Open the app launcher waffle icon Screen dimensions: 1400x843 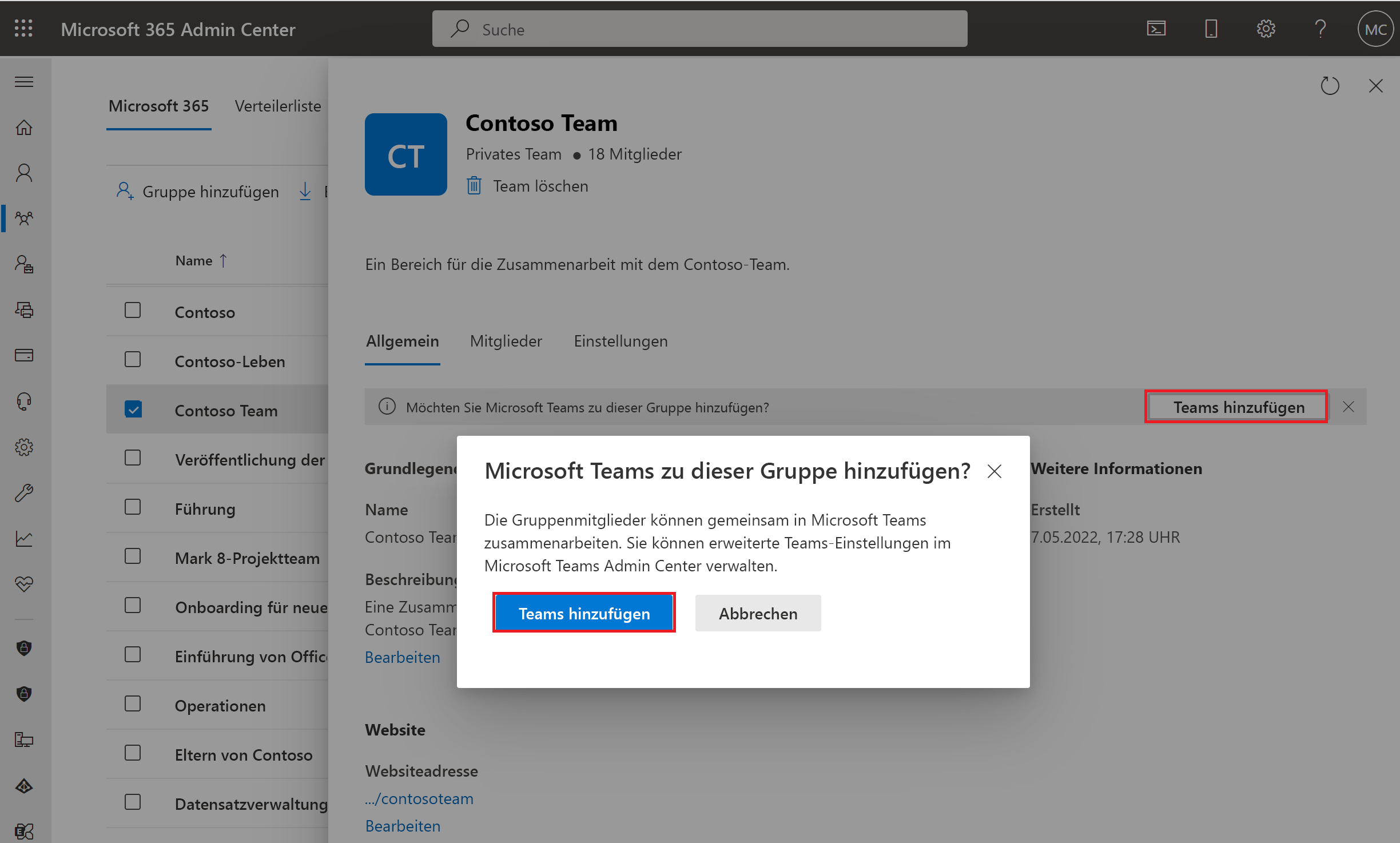(x=23, y=29)
